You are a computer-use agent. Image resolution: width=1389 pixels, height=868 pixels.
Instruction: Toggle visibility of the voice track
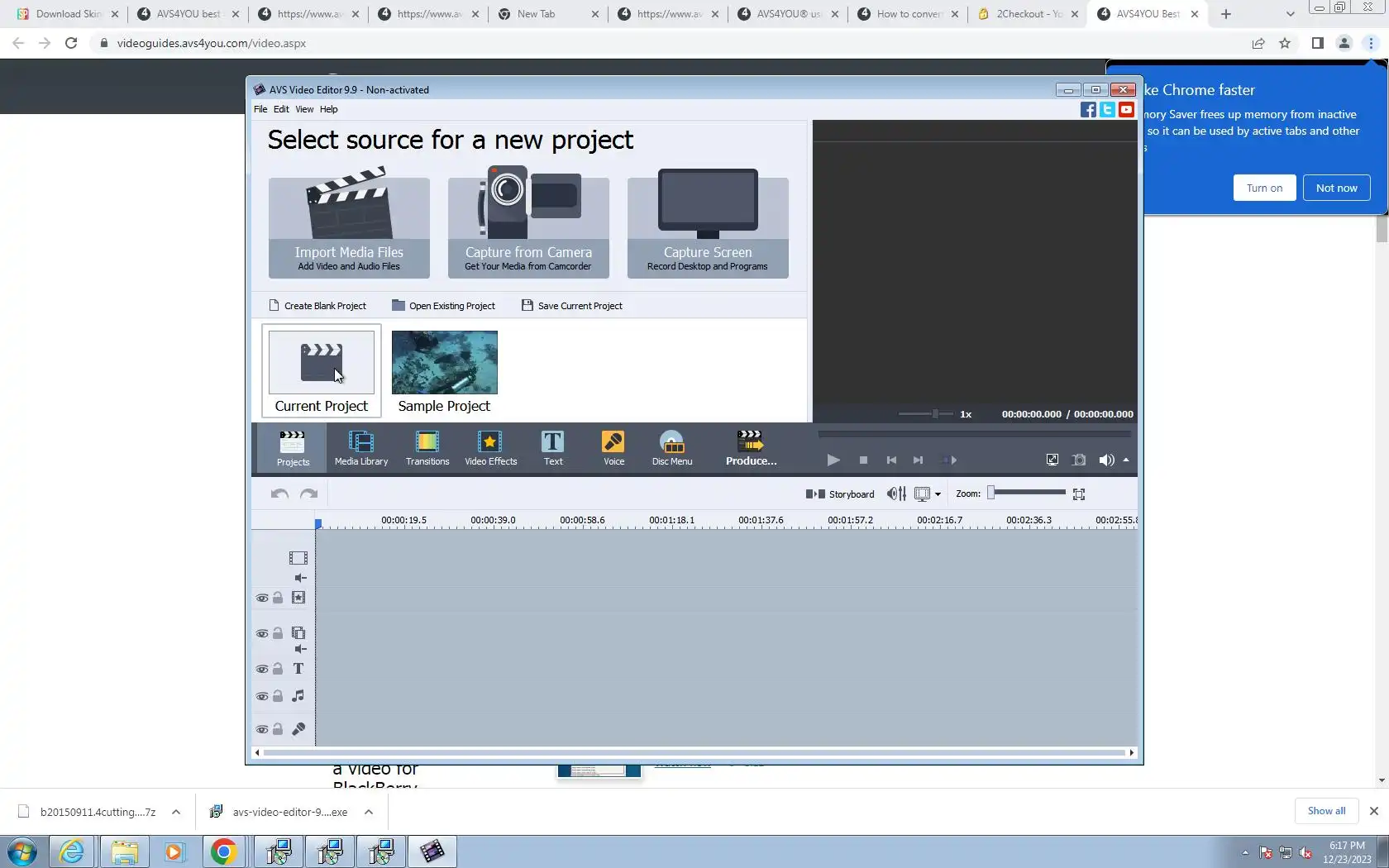click(x=262, y=729)
